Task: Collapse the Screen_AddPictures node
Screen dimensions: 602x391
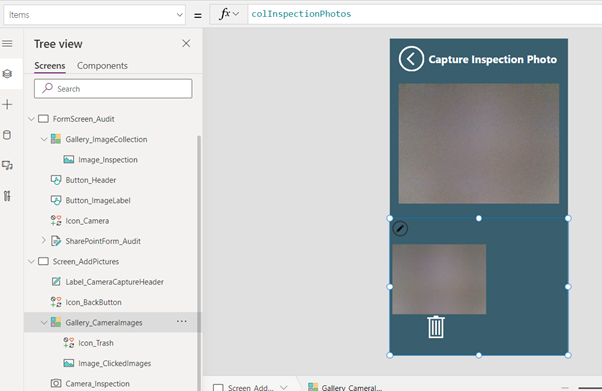Action: click(x=31, y=262)
